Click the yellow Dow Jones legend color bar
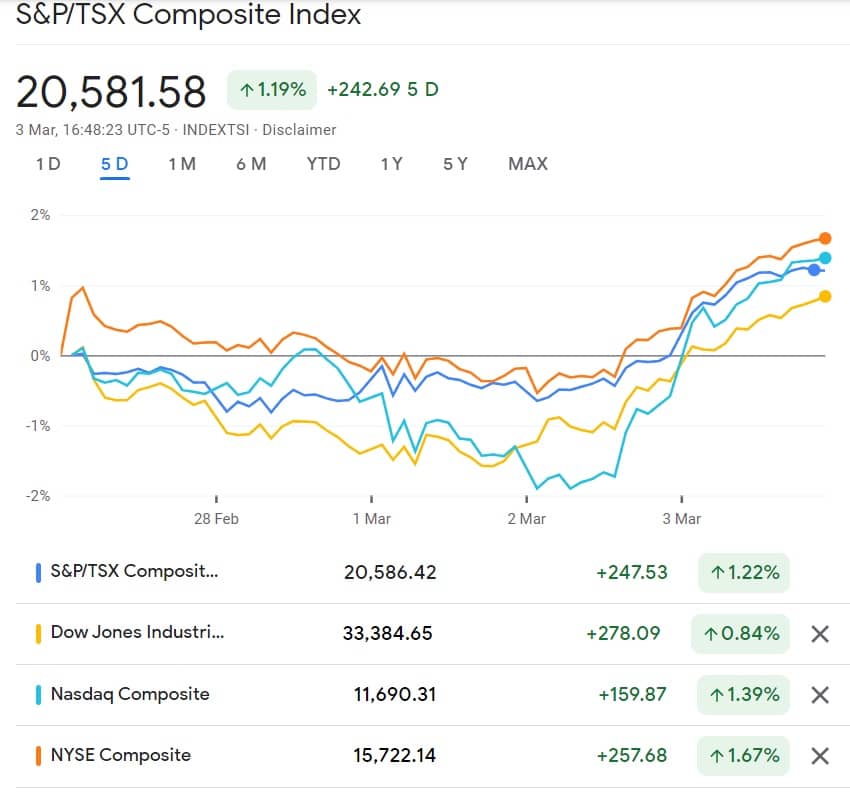Screen dimensions: 850x797 pyautogui.click(x=38, y=634)
